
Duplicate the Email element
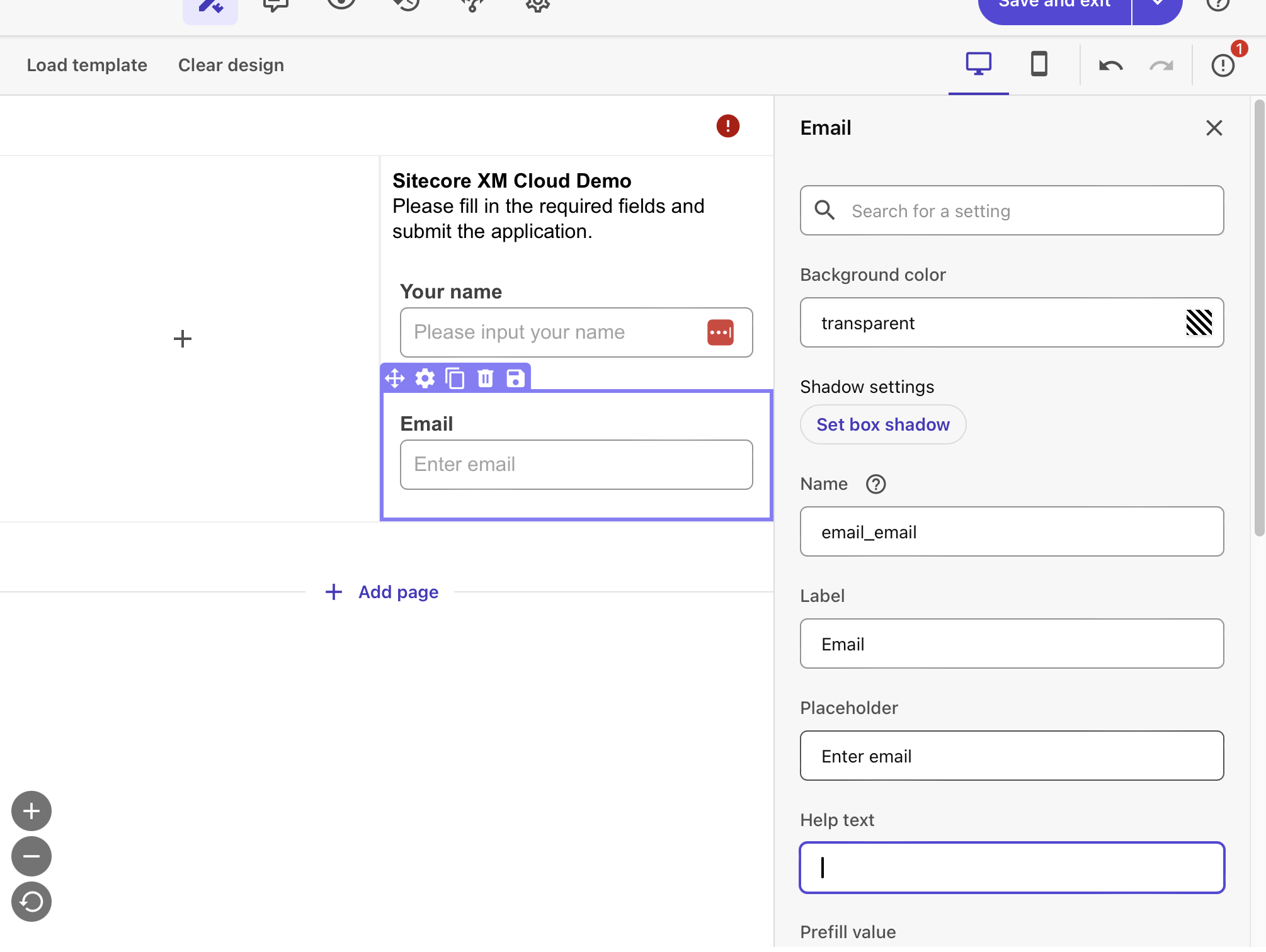(455, 378)
